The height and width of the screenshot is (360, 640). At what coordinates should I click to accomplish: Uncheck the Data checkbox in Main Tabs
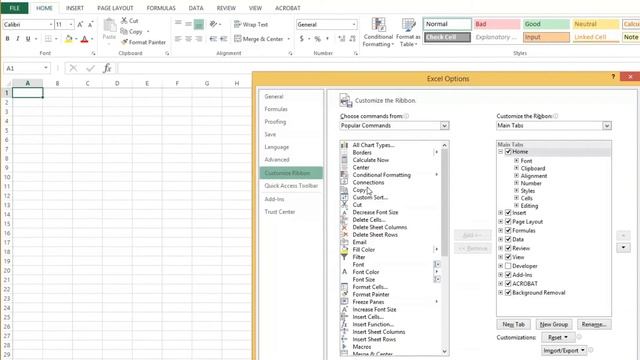pos(508,239)
